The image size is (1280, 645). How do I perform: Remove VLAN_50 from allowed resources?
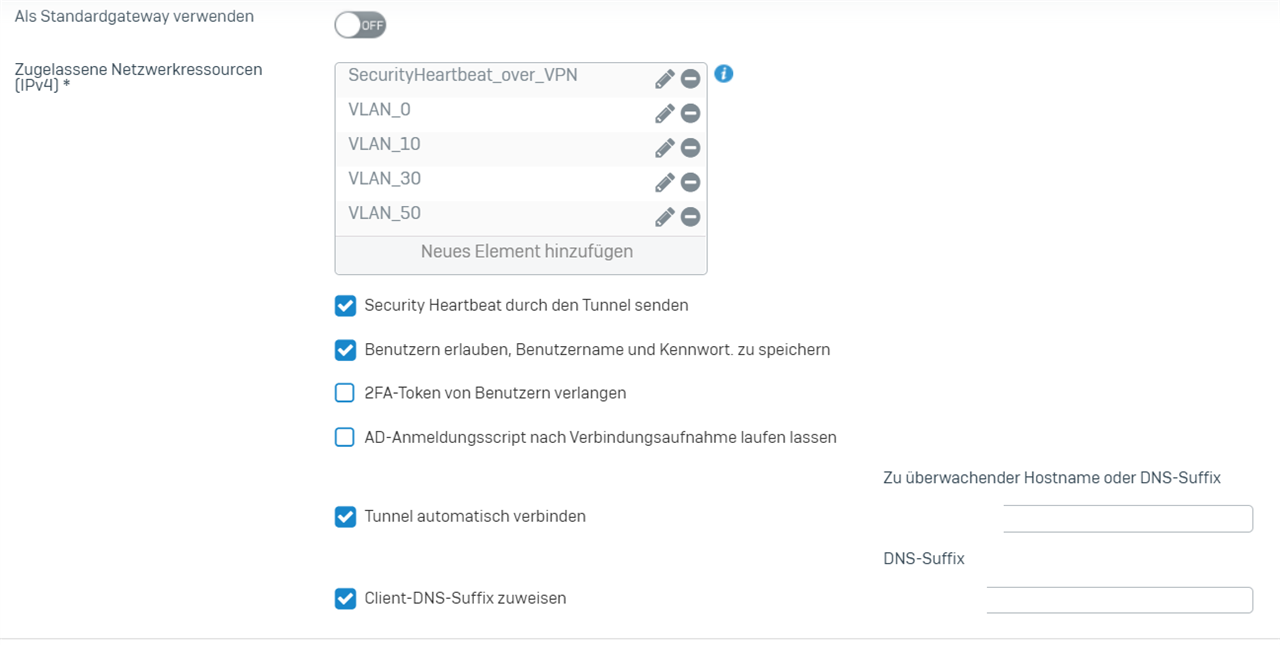(690, 217)
